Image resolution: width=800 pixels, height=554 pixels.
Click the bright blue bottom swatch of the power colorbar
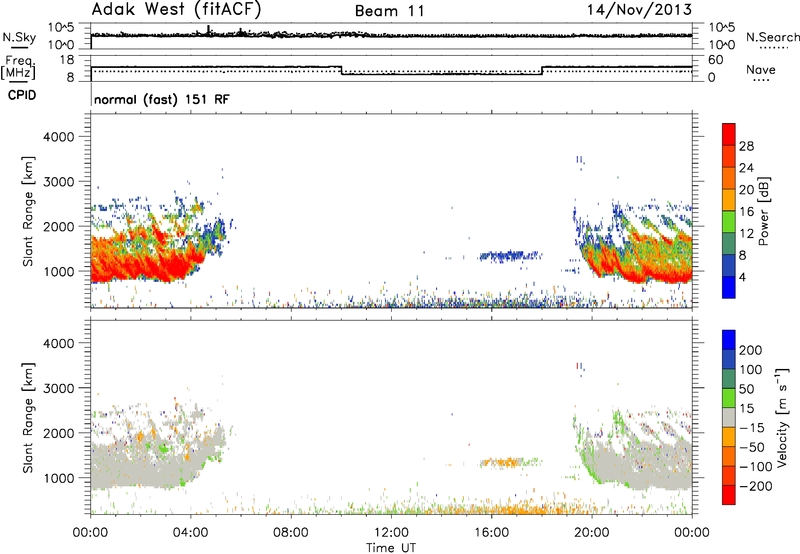coord(729,287)
